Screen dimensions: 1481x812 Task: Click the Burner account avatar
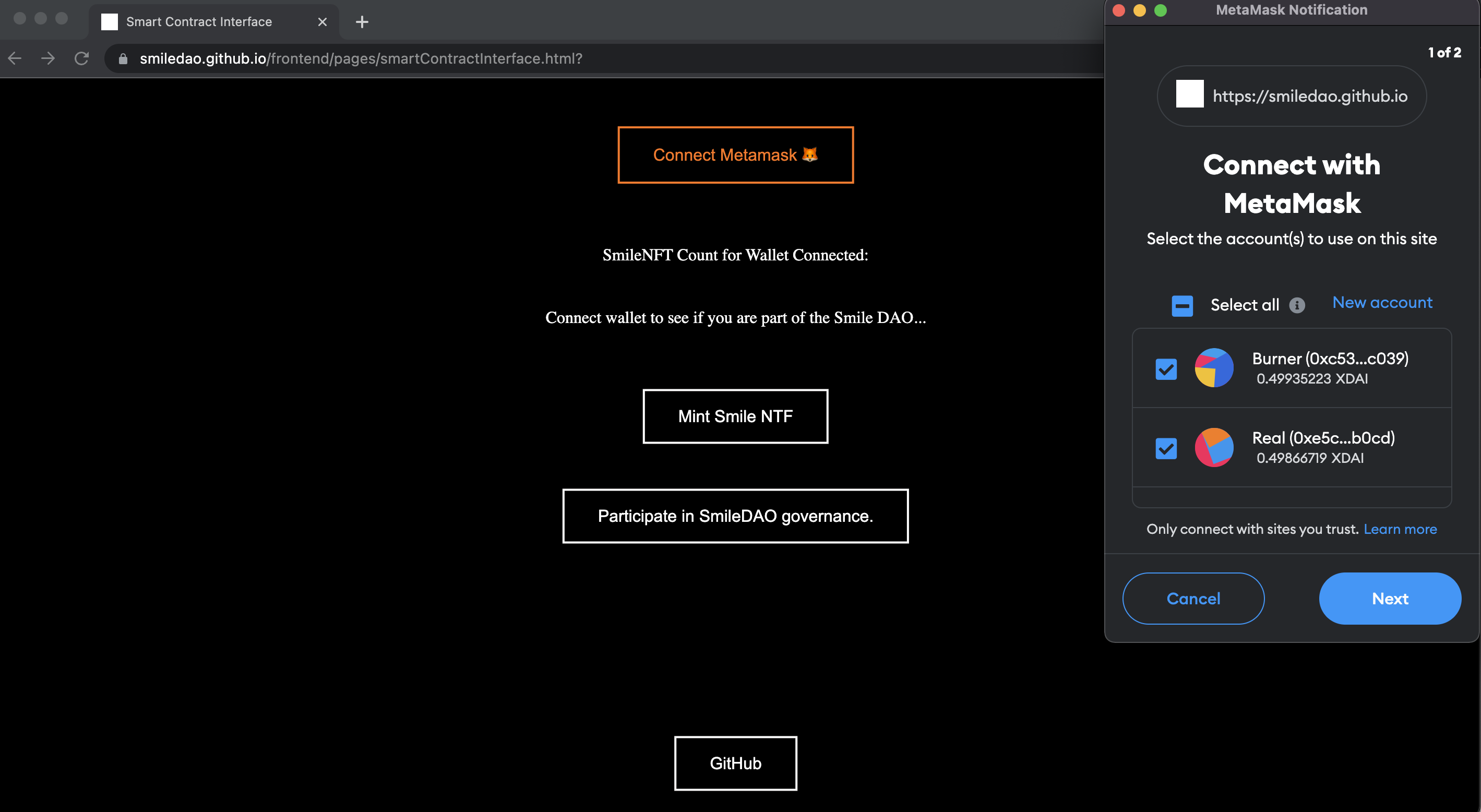[1214, 368]
